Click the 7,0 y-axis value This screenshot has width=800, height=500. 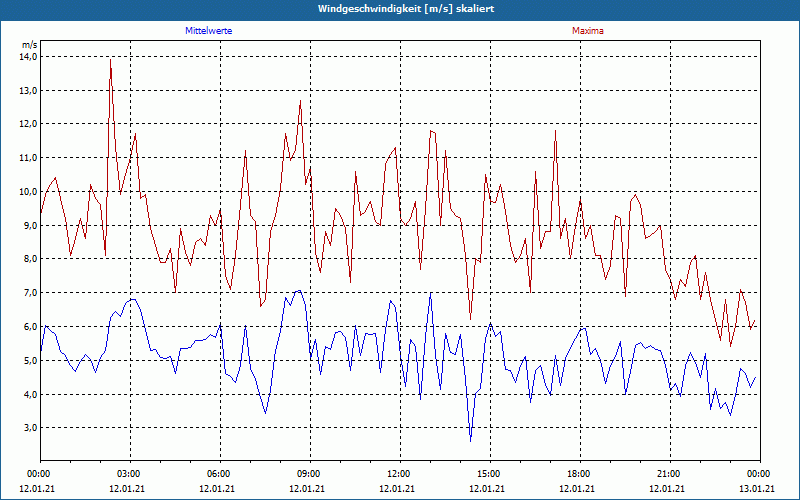tap(31, 292)
